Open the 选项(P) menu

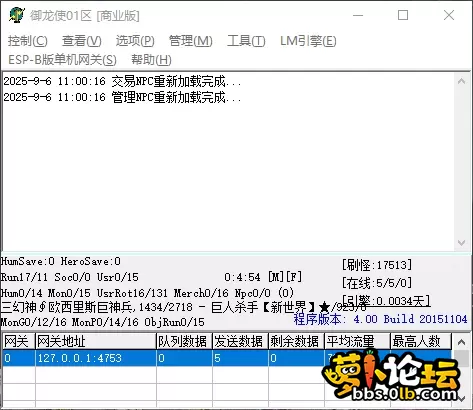click(135, 41)
